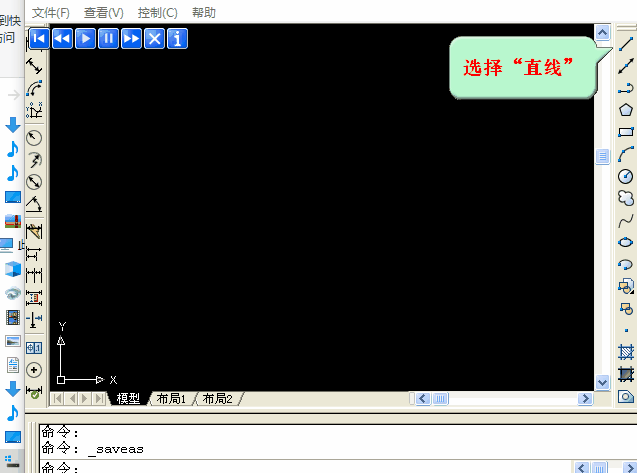Close the tutorial player with X button
Image resolution: width=637 pixels, height=473 pixels.
[x=154, y=39]
